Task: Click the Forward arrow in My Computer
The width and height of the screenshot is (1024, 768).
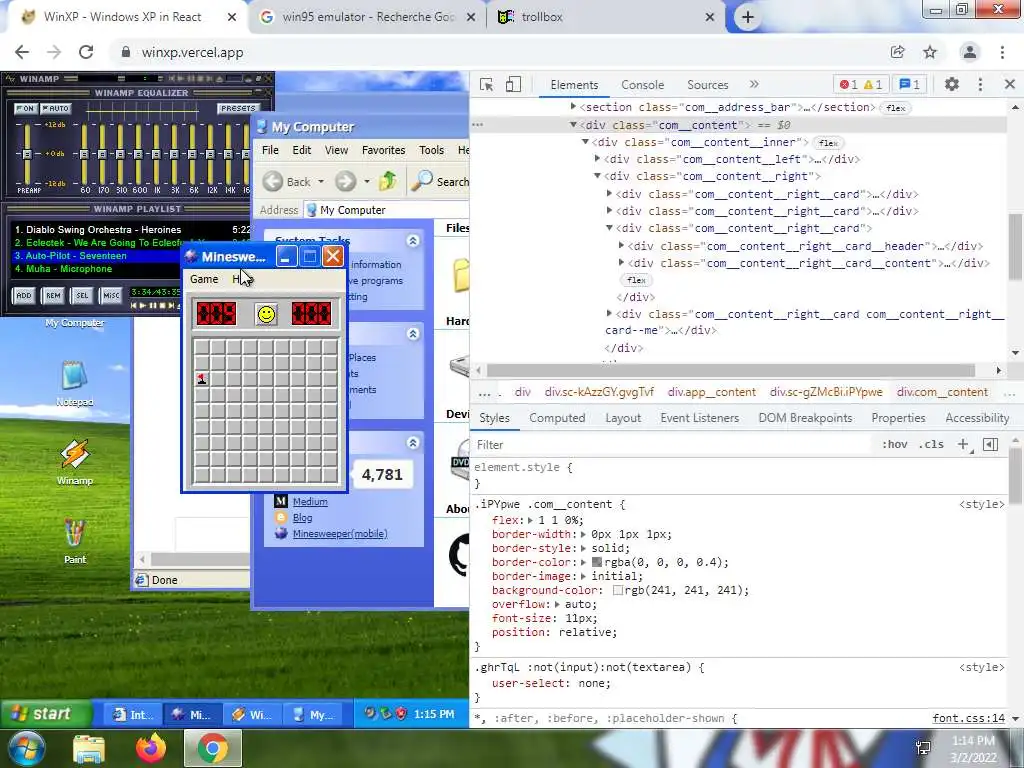Action: 345,182
